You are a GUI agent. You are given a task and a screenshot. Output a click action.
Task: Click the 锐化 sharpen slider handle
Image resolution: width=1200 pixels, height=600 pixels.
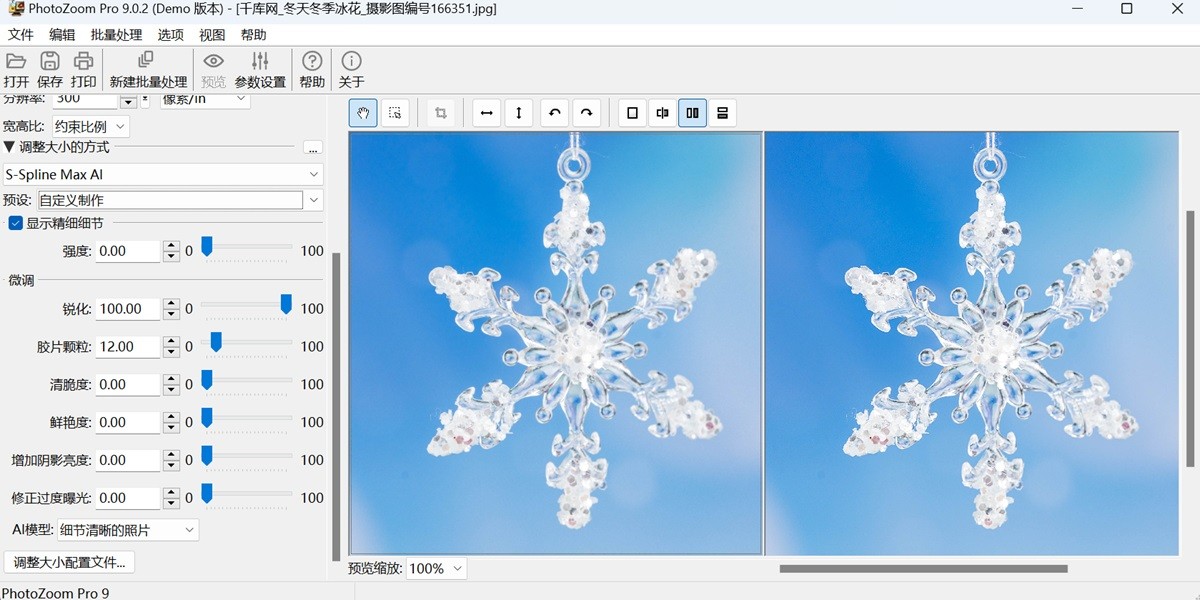[x=286, y=303]
